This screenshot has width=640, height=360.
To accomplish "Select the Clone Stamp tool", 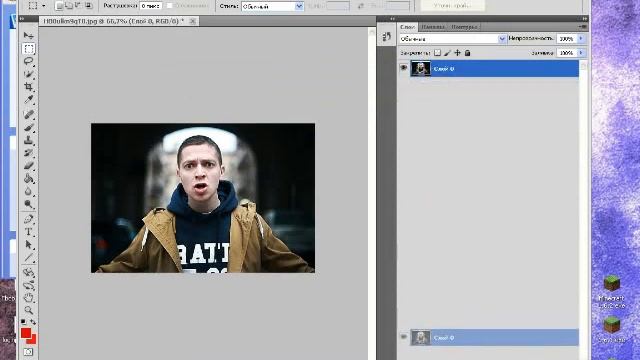I will [28, 140].
